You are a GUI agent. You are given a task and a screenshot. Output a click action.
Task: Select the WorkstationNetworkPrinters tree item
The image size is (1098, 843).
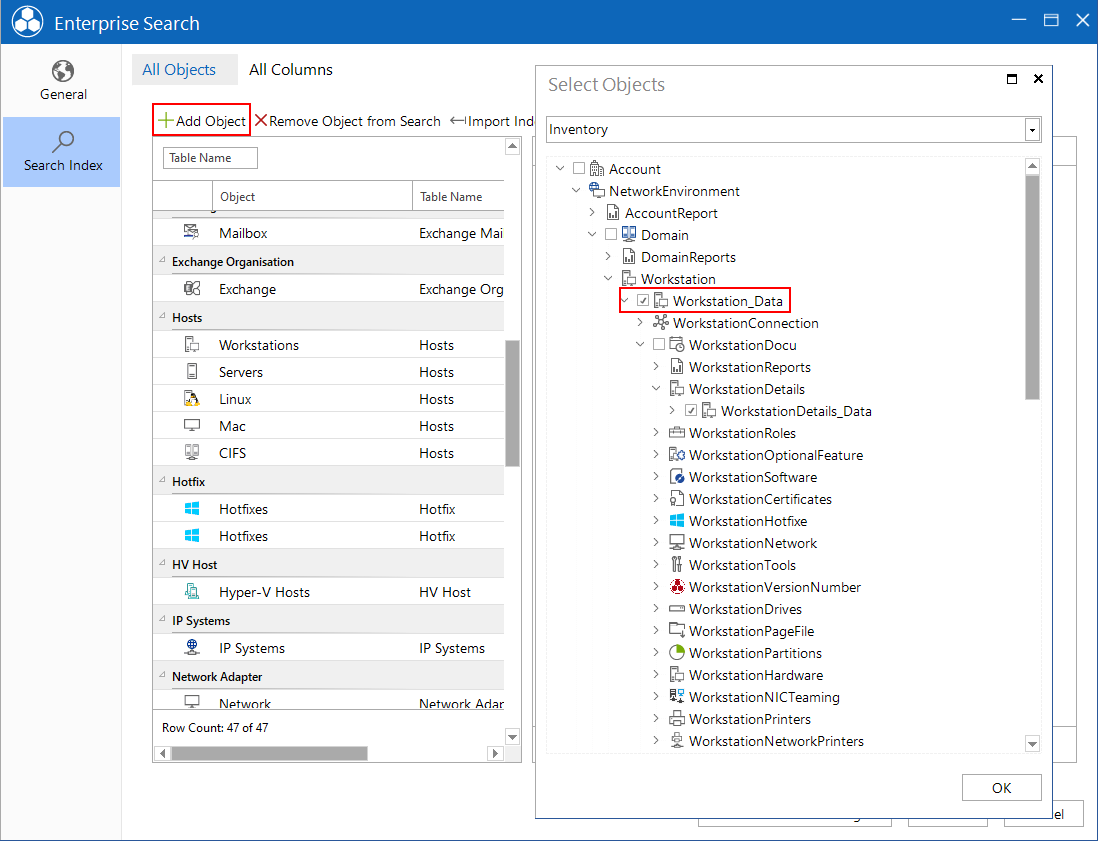point(776,741)
